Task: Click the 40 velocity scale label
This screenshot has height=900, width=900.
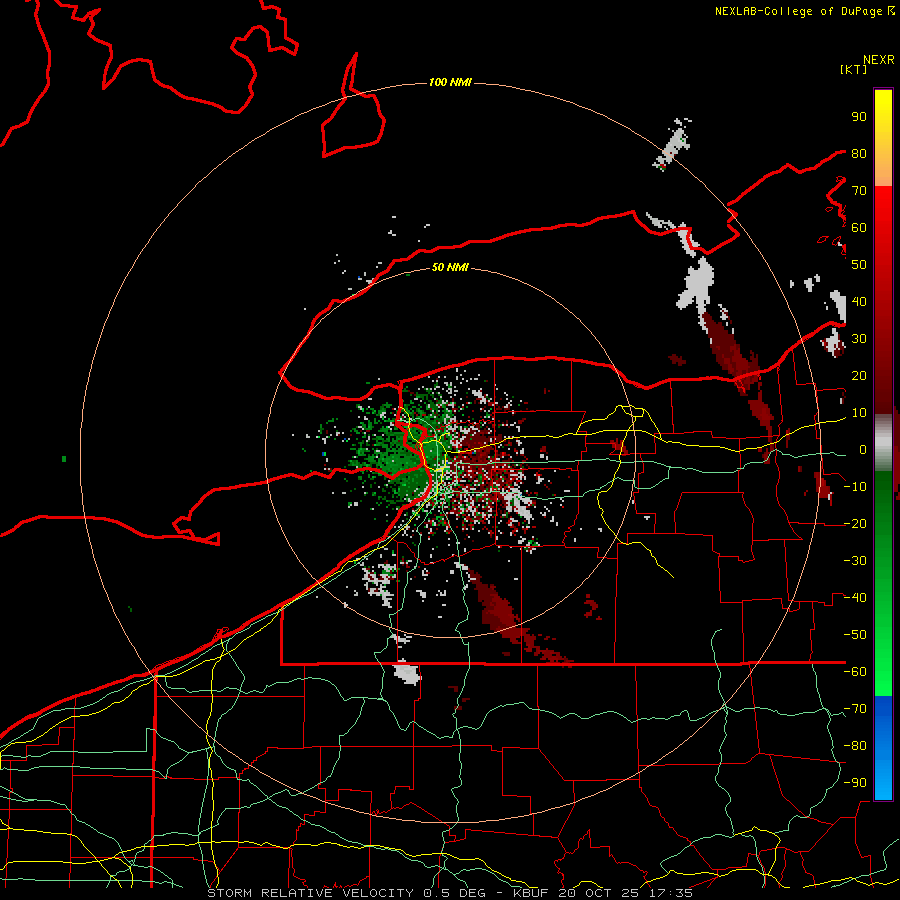Action: pos(859,302)
